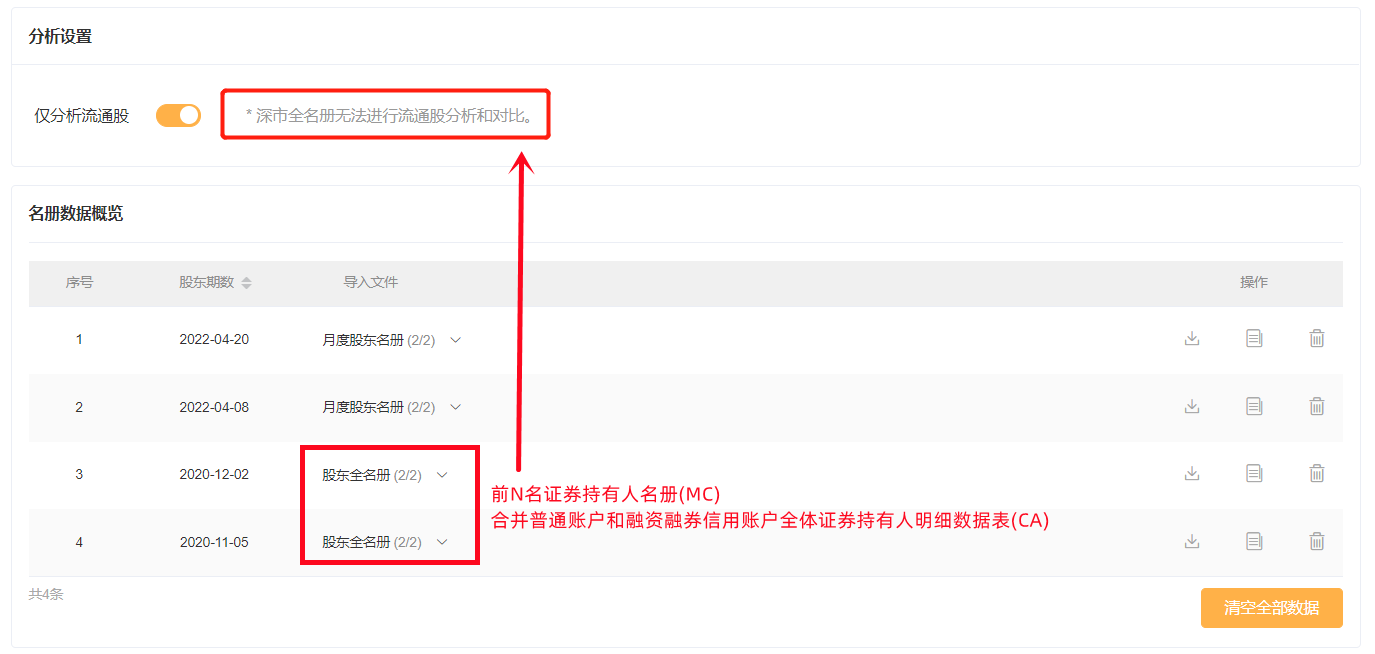Click the 深市全名册无法进行流通股分析 note

coord(390,116)
